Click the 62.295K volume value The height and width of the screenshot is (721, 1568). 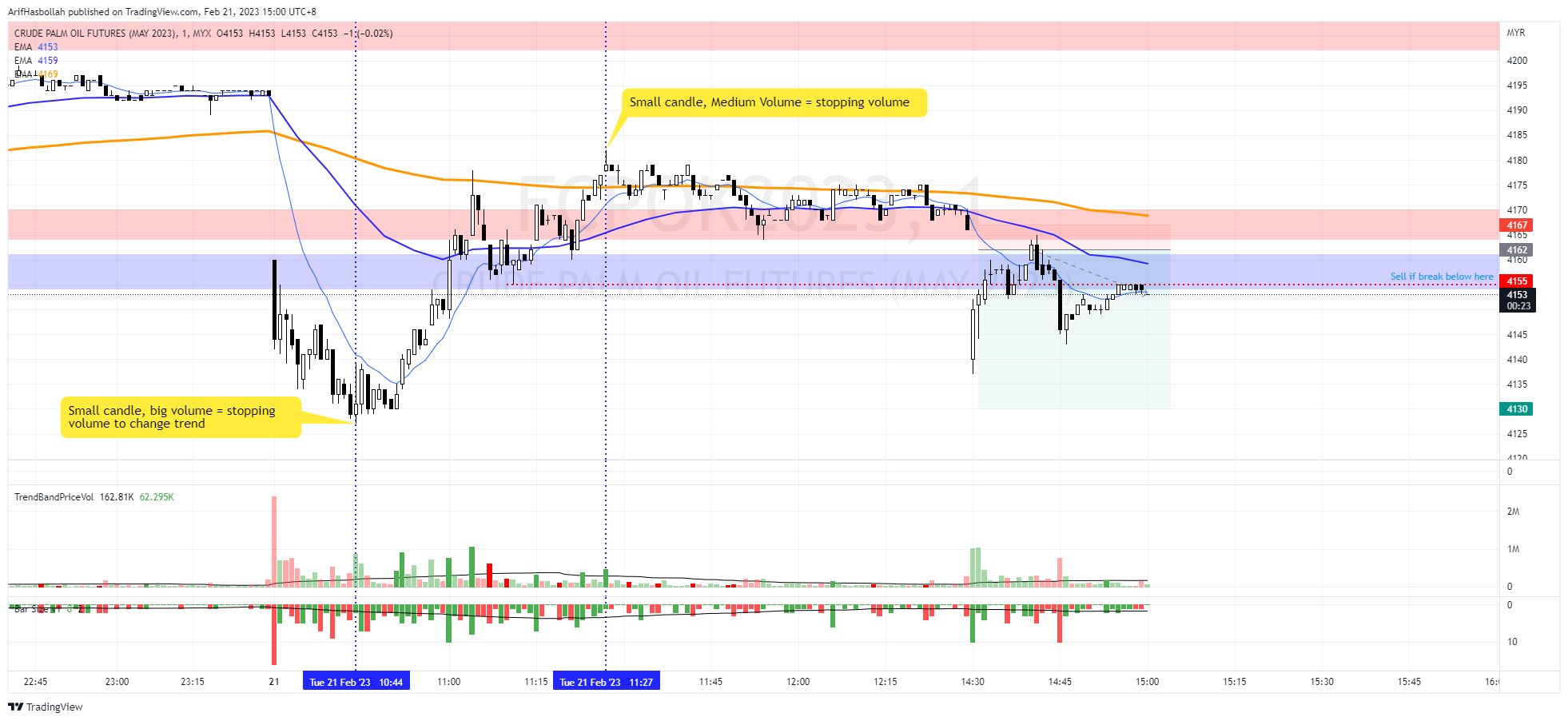click(x=157, y=497)
